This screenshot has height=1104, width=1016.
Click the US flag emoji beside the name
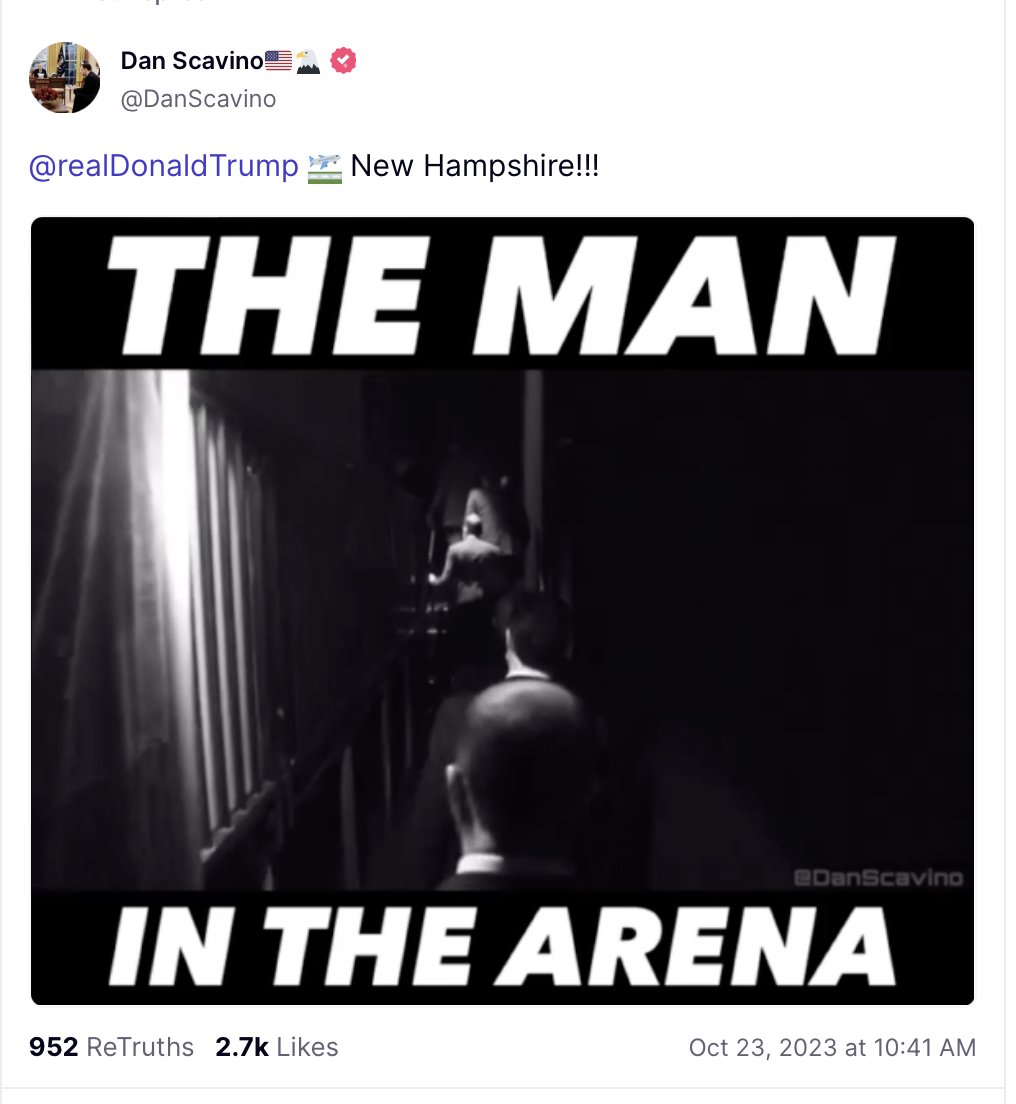click(279, 61)
